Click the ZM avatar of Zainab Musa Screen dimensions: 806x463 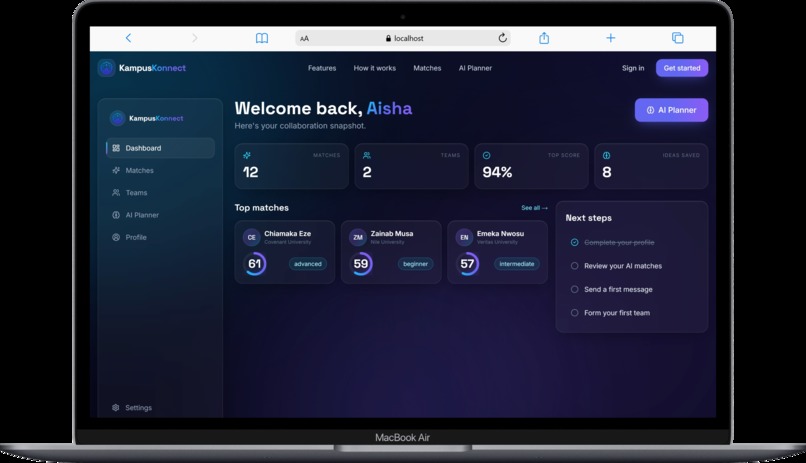pos(358,237)
